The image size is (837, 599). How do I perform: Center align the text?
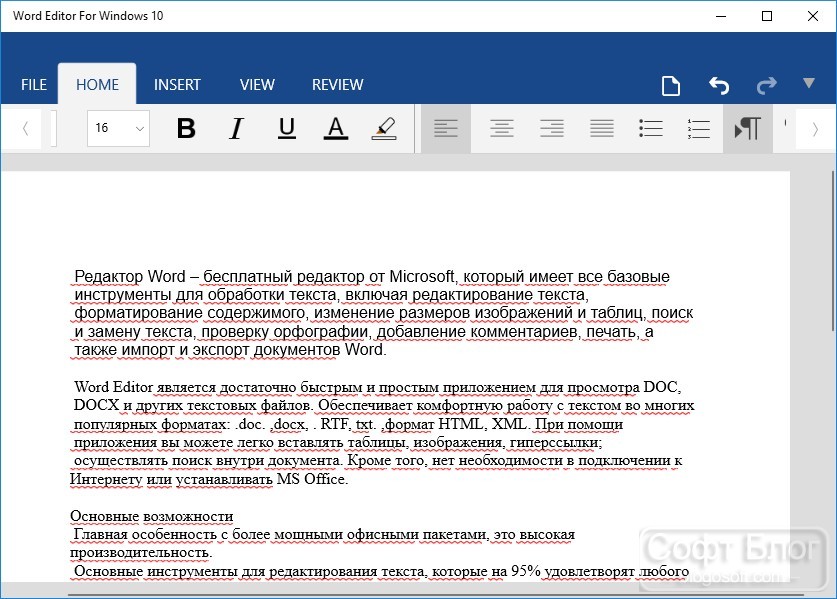coord(501,129)
